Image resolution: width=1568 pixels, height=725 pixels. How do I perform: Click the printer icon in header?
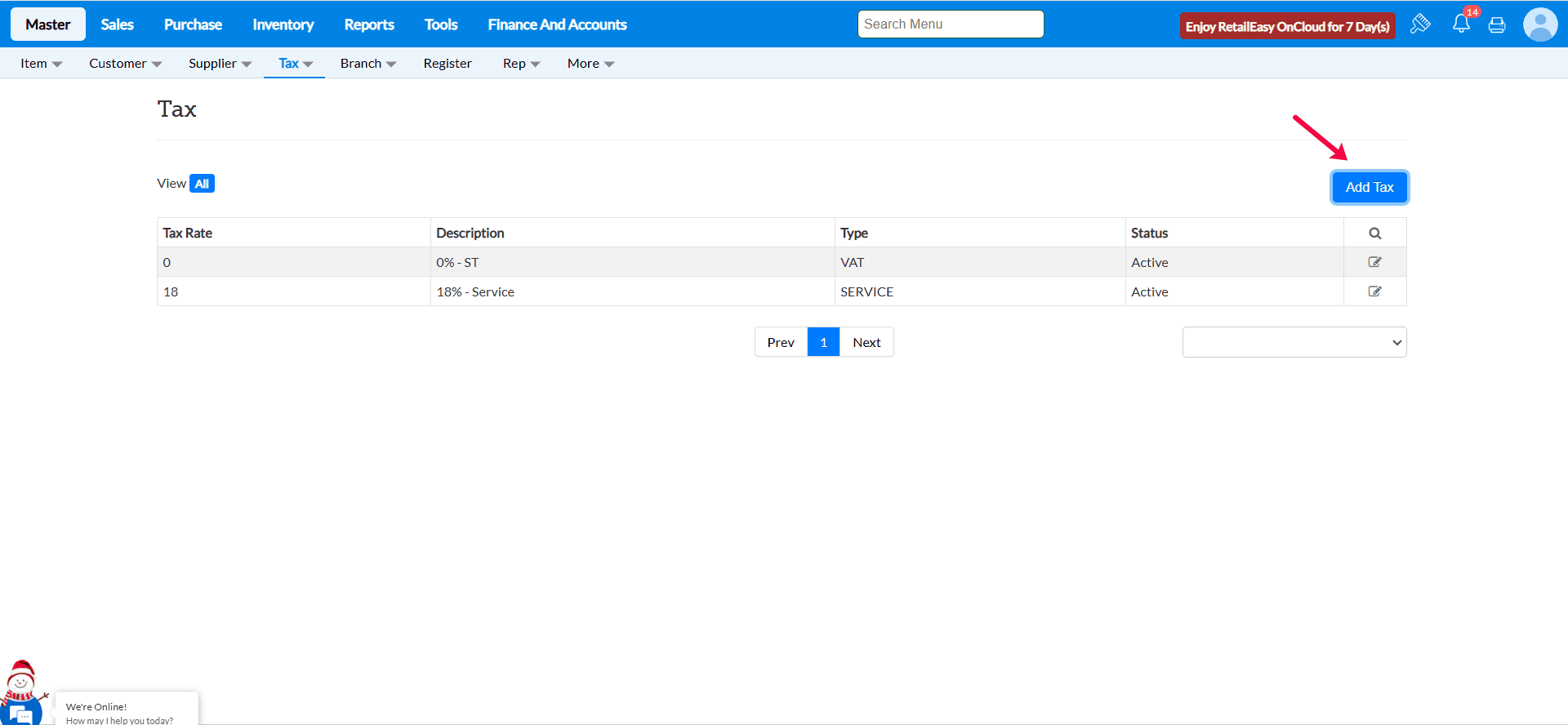(1497, 25)
